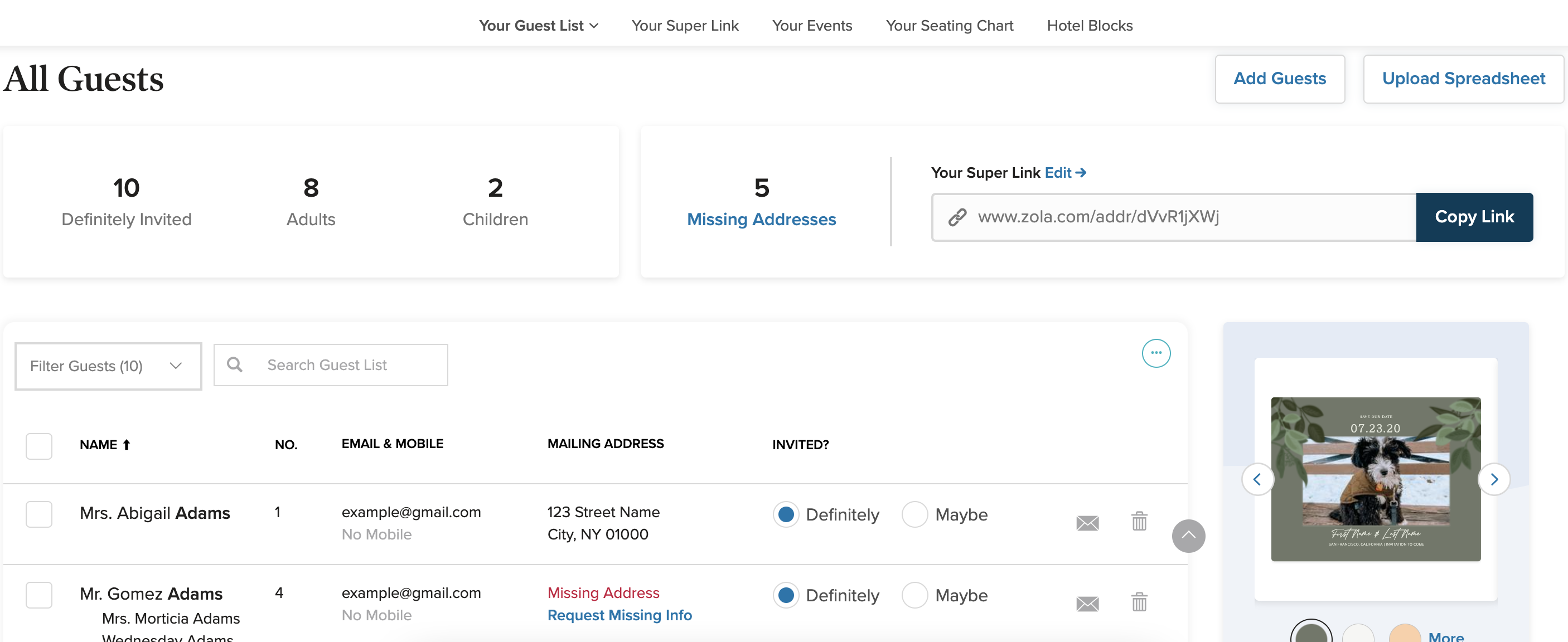Click envelope icon for Gomez Adams
This screenshot has width=1568, height=642.
click(x=1087, y=604)
